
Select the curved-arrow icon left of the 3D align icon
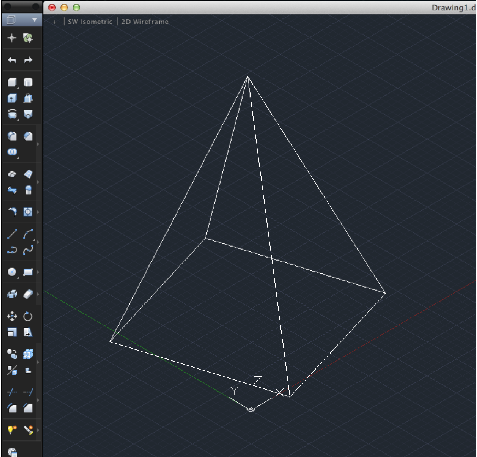[x=12, y=212]
